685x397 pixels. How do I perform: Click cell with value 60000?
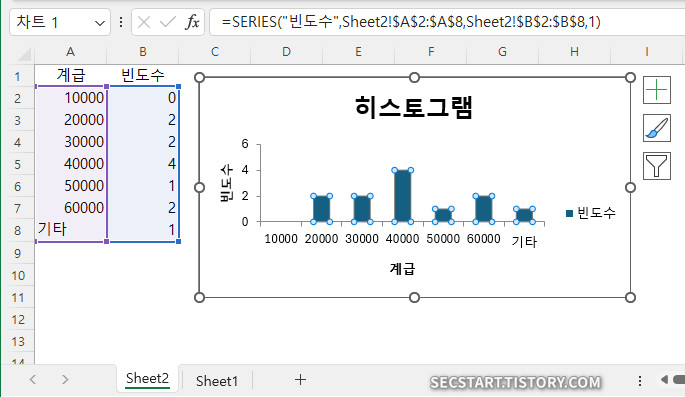coord(70,207)
